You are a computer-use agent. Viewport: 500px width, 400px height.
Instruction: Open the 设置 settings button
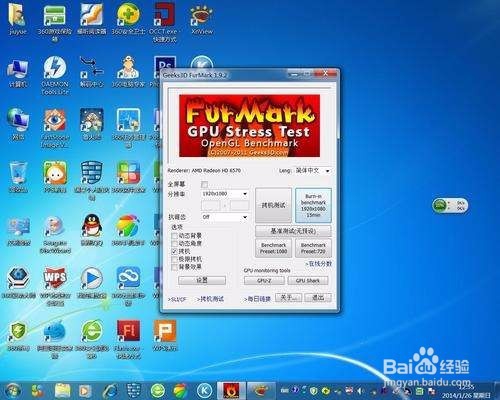[202, 280]
